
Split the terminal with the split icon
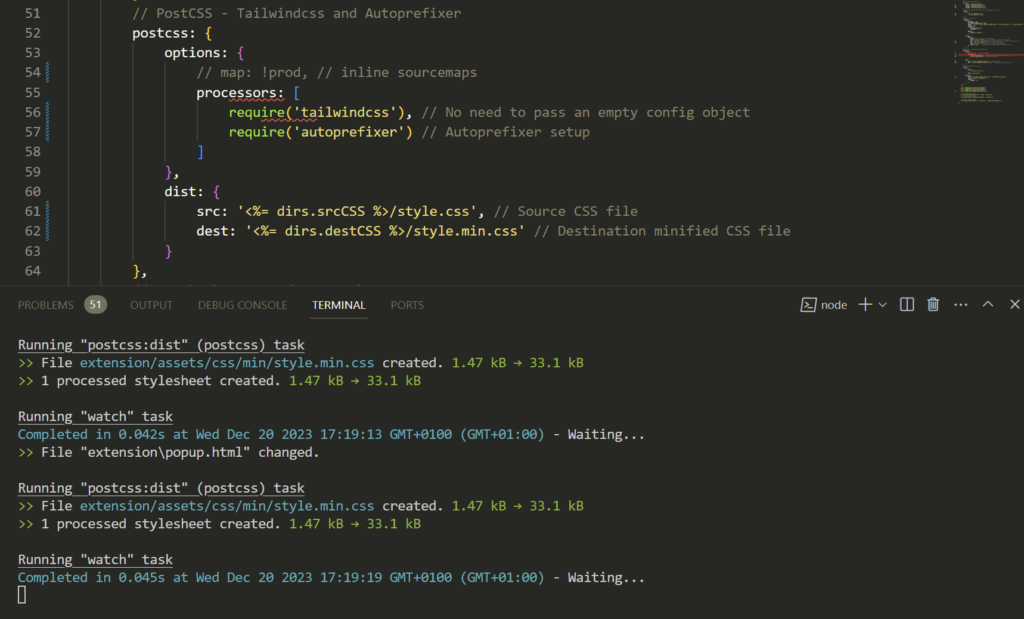[x=906, y=304]
